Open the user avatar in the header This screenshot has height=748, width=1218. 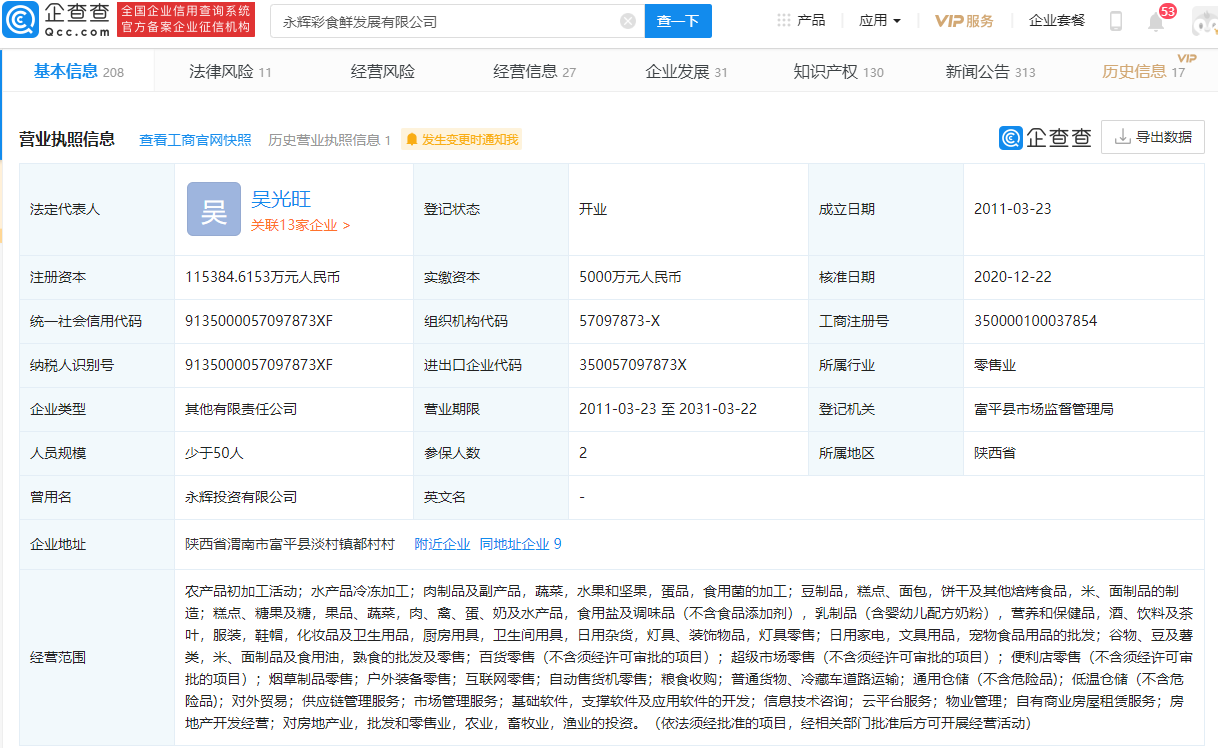(x=1204, y=21)
